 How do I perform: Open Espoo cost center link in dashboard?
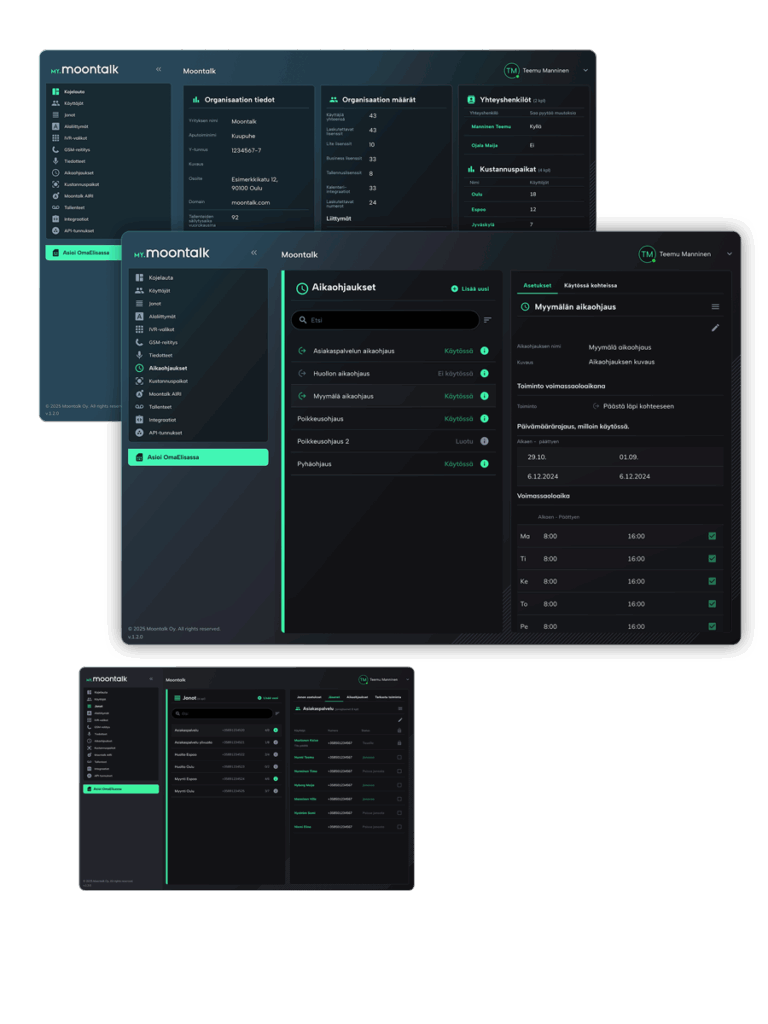click(479, 210)
